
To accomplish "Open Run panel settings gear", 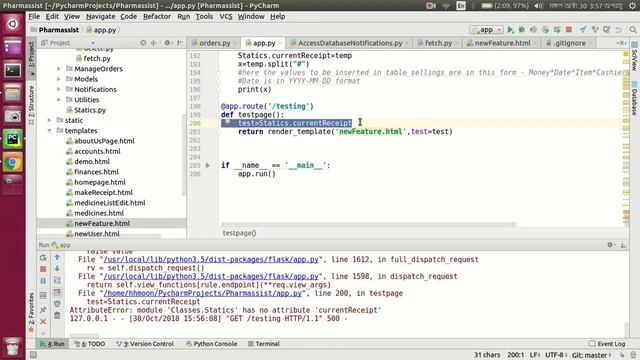I will pos(610,244).
